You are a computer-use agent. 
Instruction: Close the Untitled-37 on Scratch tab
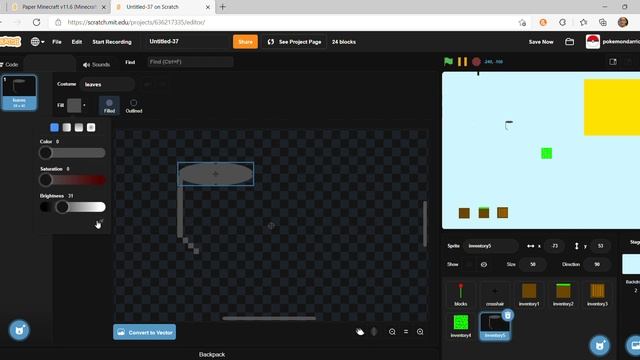tap(207, 7)
